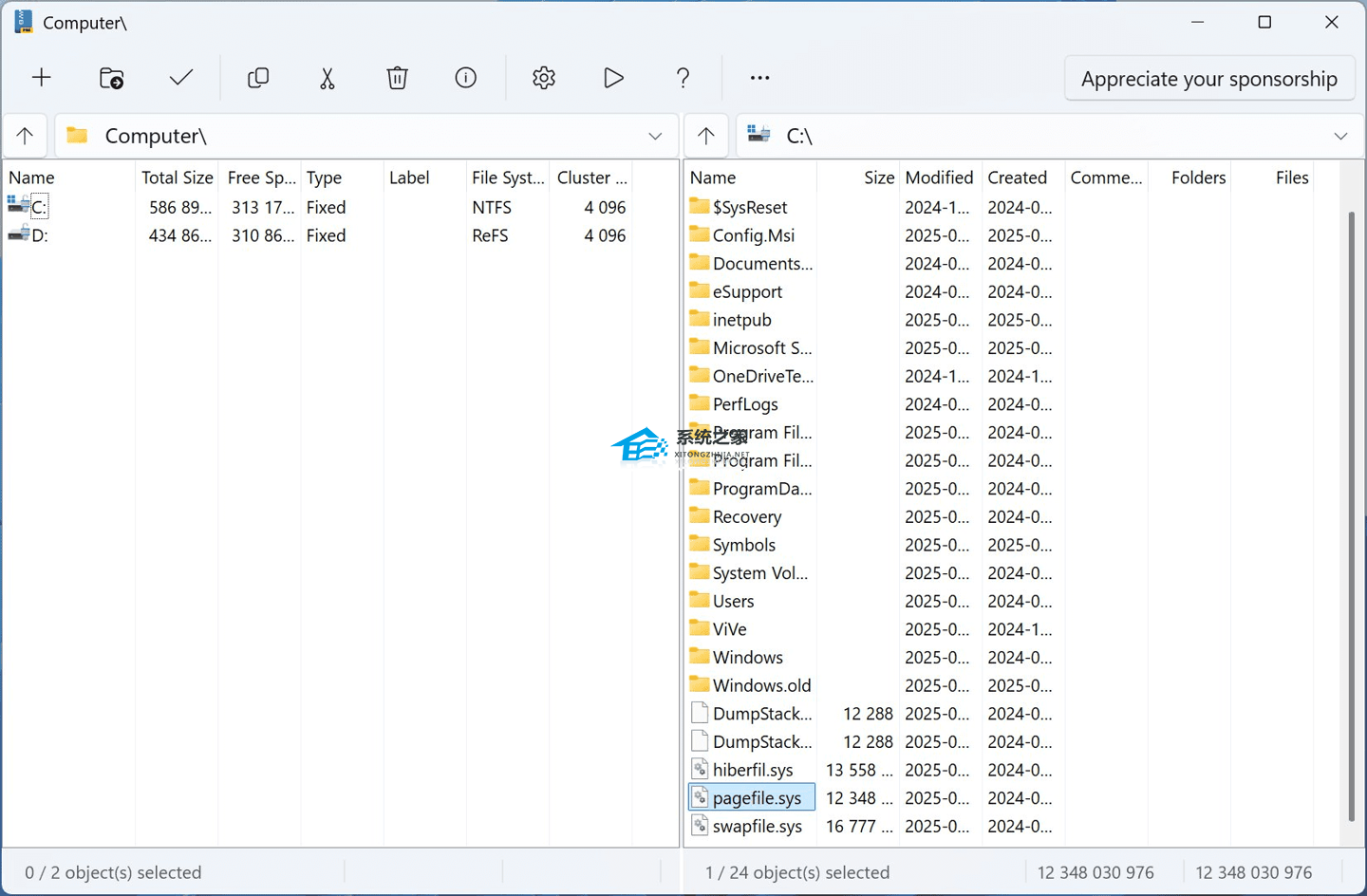Open the three-dots more options menu

point(759,78)
